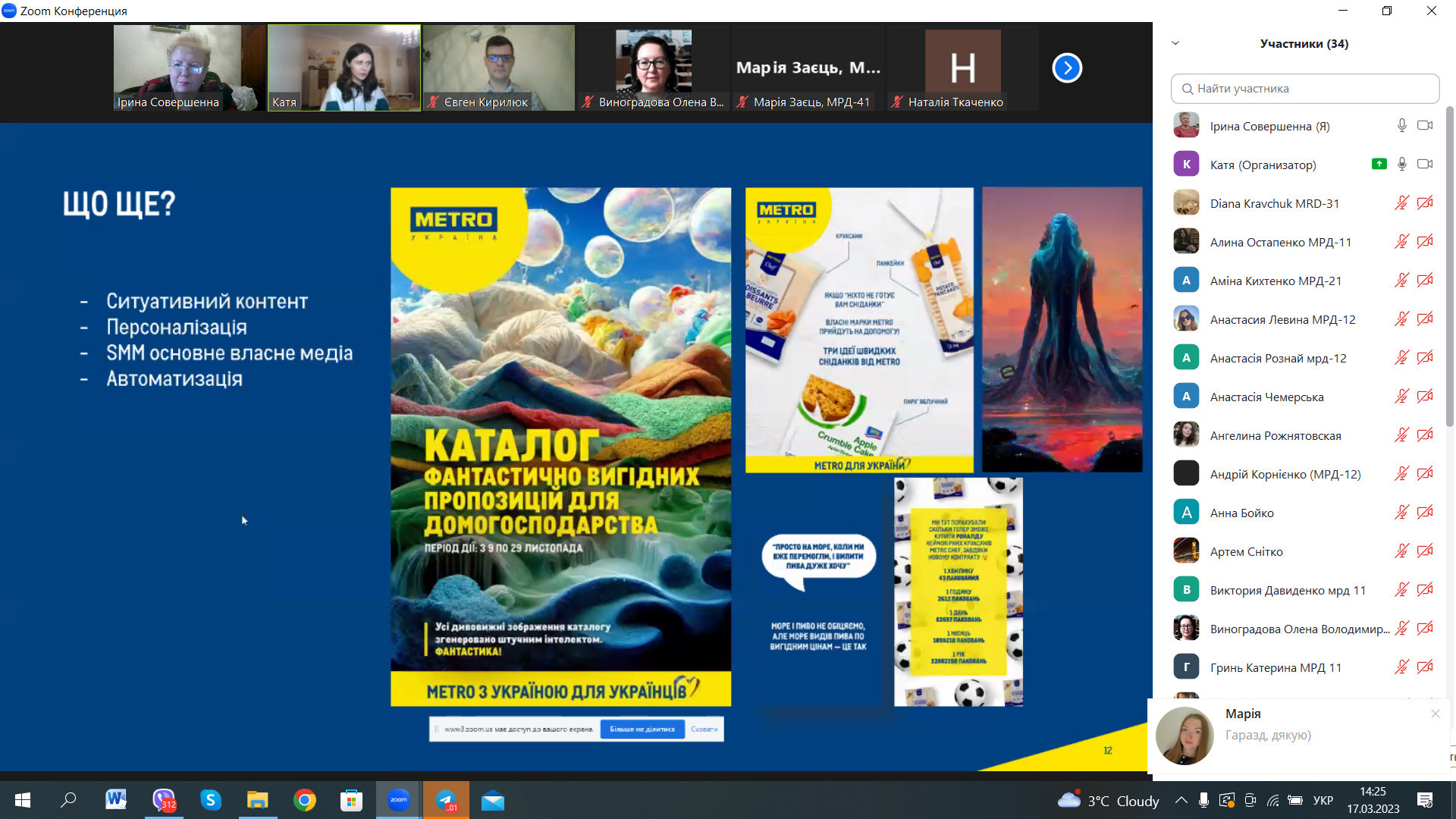This screenshot has height=819, width=1456.
Task: Click muted mic icon for Анна Бойко
Action: coord(1401,513)
